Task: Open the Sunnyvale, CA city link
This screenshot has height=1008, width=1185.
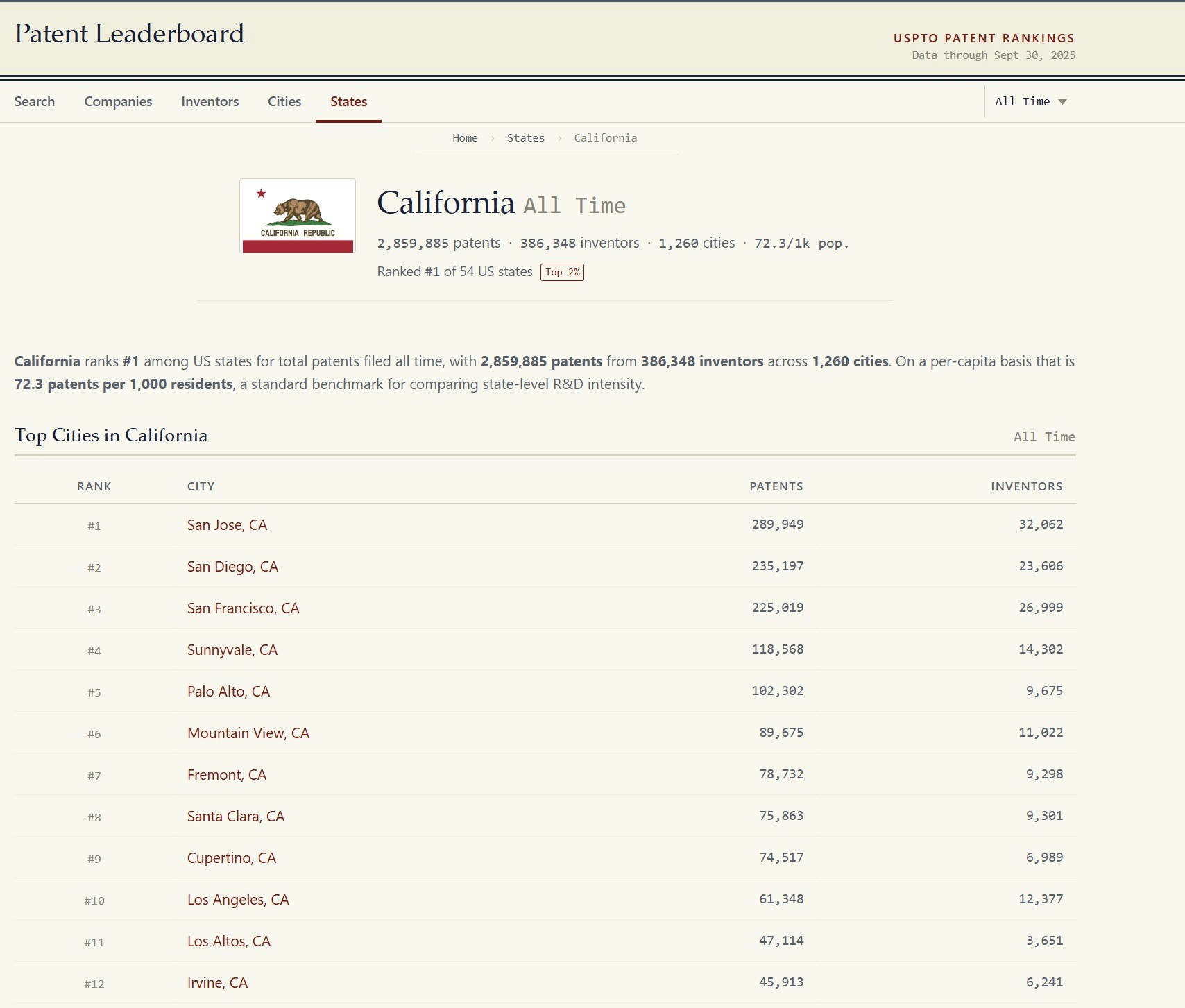Action: 232,650
